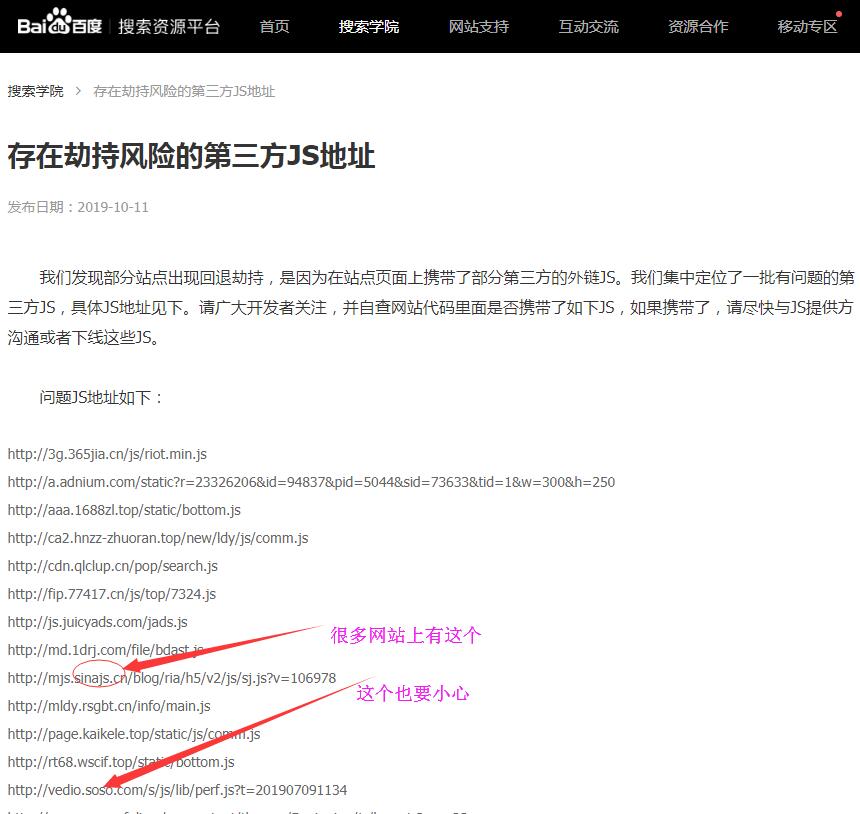The image size is (860, 814).
Task: Open 资源合作 in the header
Action: tap(698, 27)
